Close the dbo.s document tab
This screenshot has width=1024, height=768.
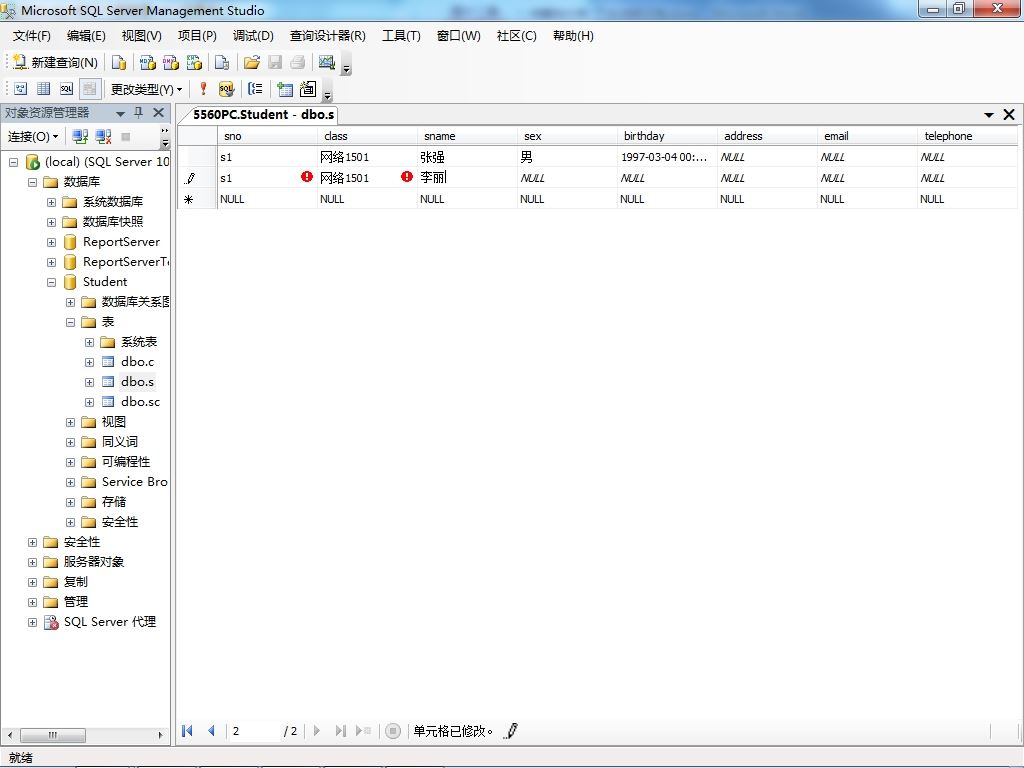1009,115
